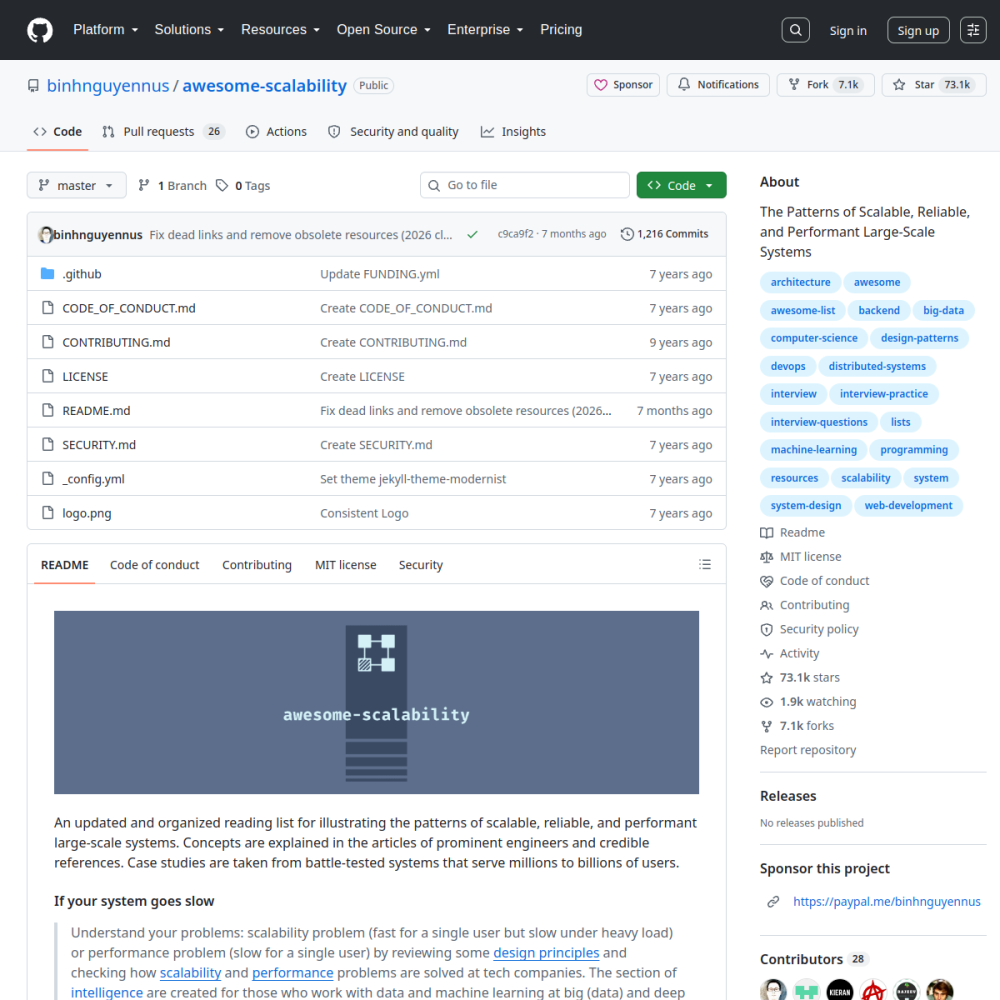
Task: Click the Go to file search field
Action: click(x=525, y=185)
